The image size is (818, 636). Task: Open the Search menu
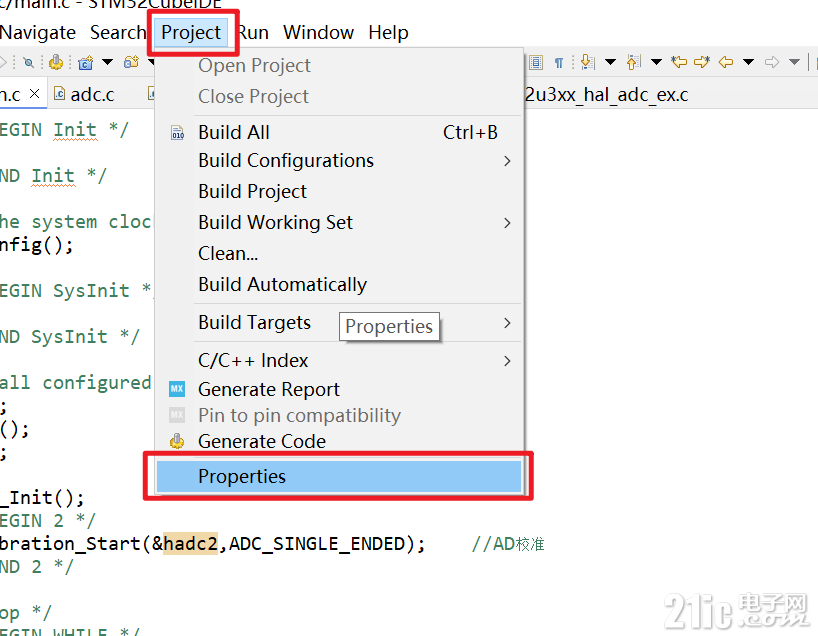click(x=117, y=32)
